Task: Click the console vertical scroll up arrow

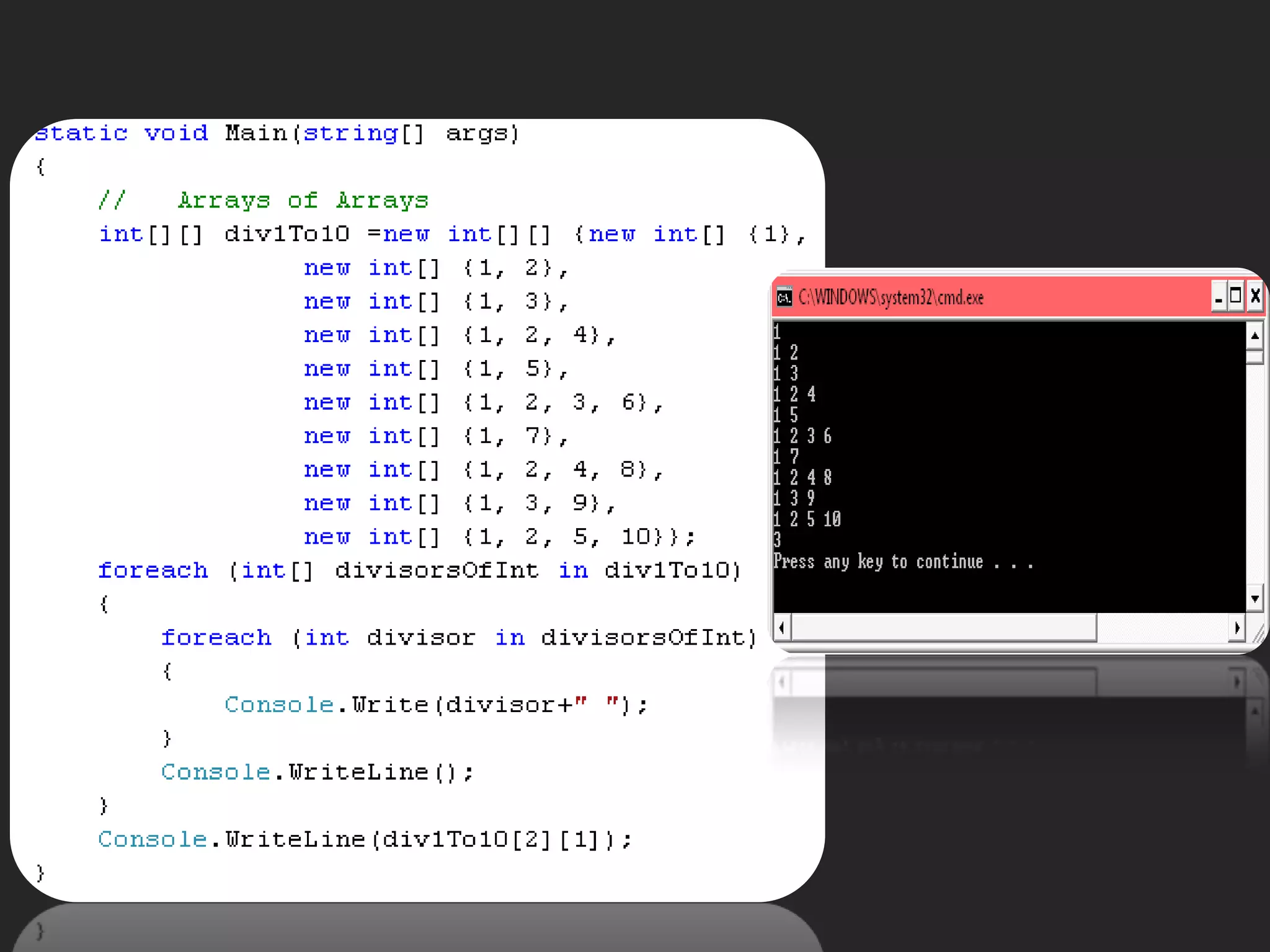Action: click(1254, 336)
